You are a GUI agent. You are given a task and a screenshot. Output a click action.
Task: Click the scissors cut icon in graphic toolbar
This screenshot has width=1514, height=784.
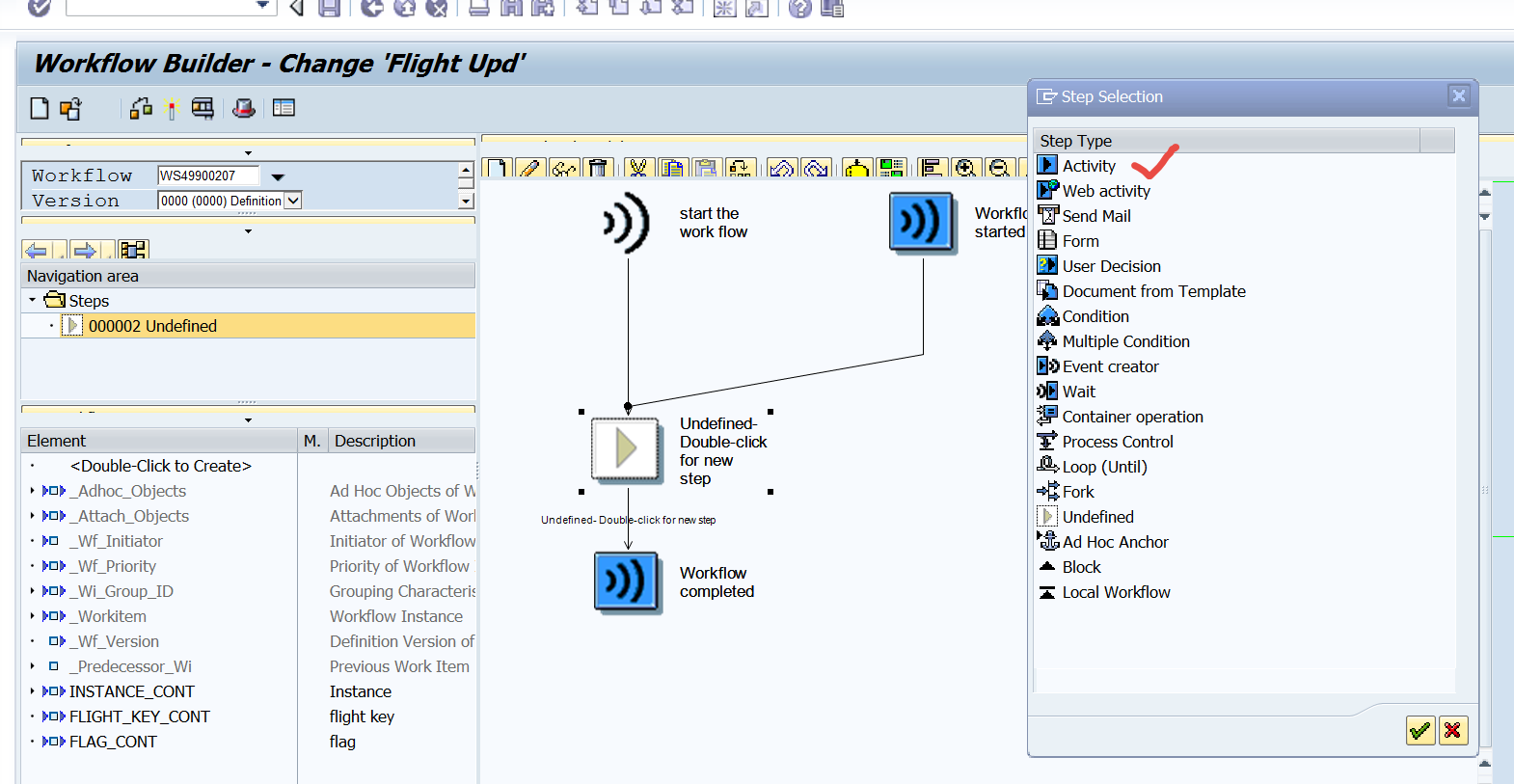(637, 169)
